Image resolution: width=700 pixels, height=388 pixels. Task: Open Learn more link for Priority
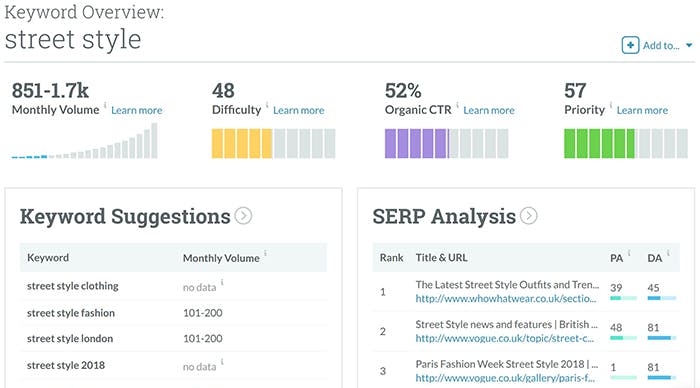pos(642,110)
